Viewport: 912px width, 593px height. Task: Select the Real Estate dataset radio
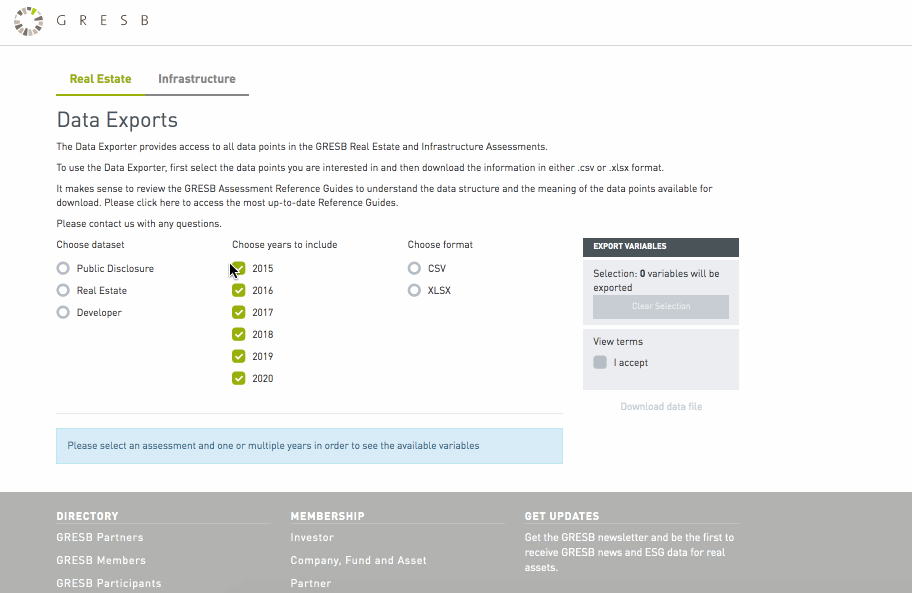63,290
